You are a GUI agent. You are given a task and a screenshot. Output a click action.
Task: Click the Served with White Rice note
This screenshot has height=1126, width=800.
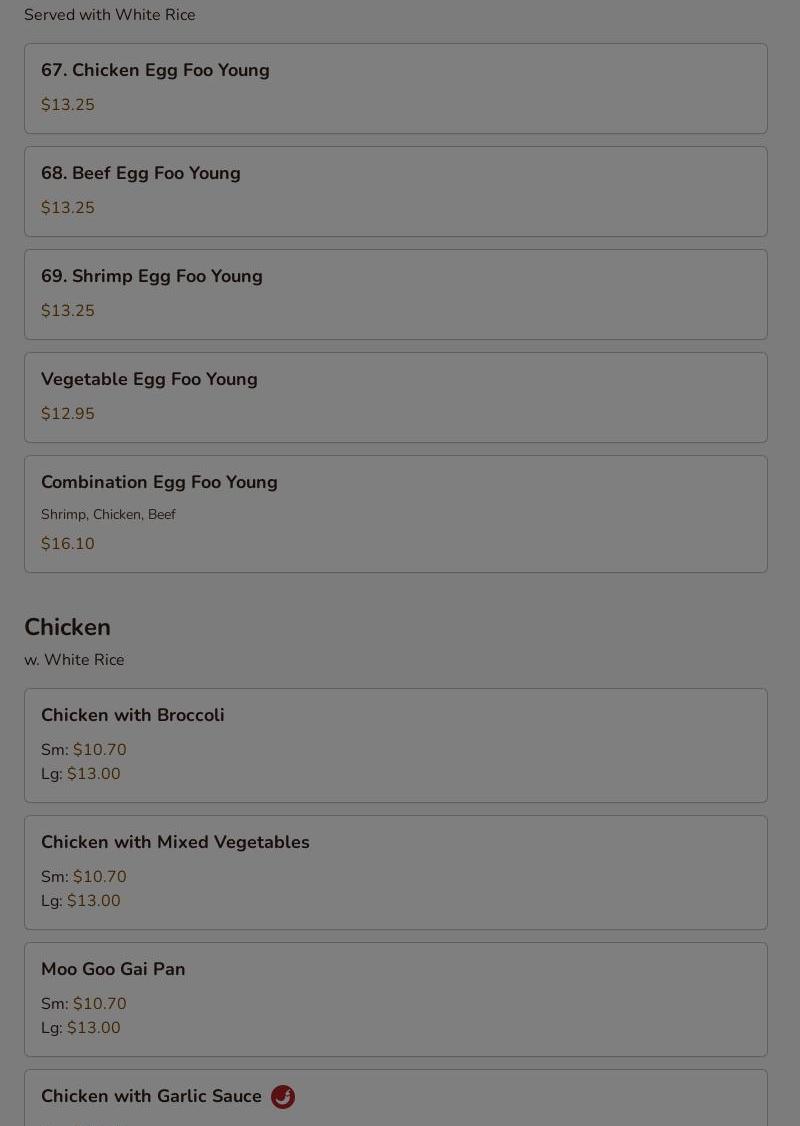tap(110, 14)
